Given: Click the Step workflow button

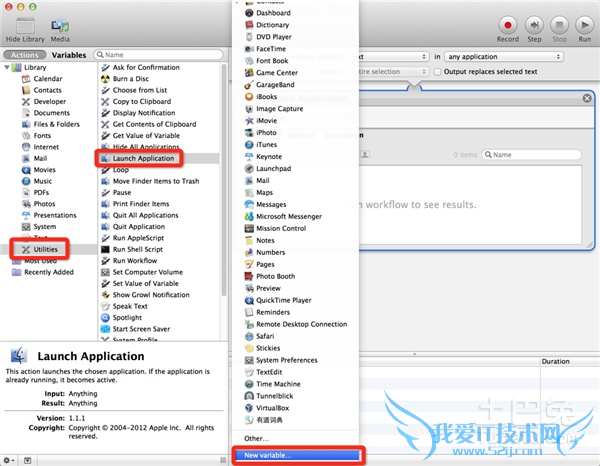Looking at the screenshot, I should (x=534, y=25).
